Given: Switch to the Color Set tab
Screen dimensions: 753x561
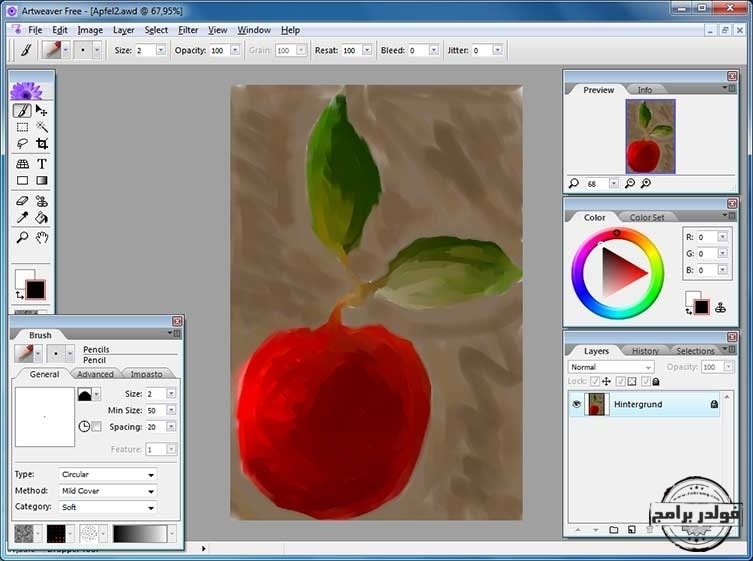Looking at the screenshot, I should point(647,218).
